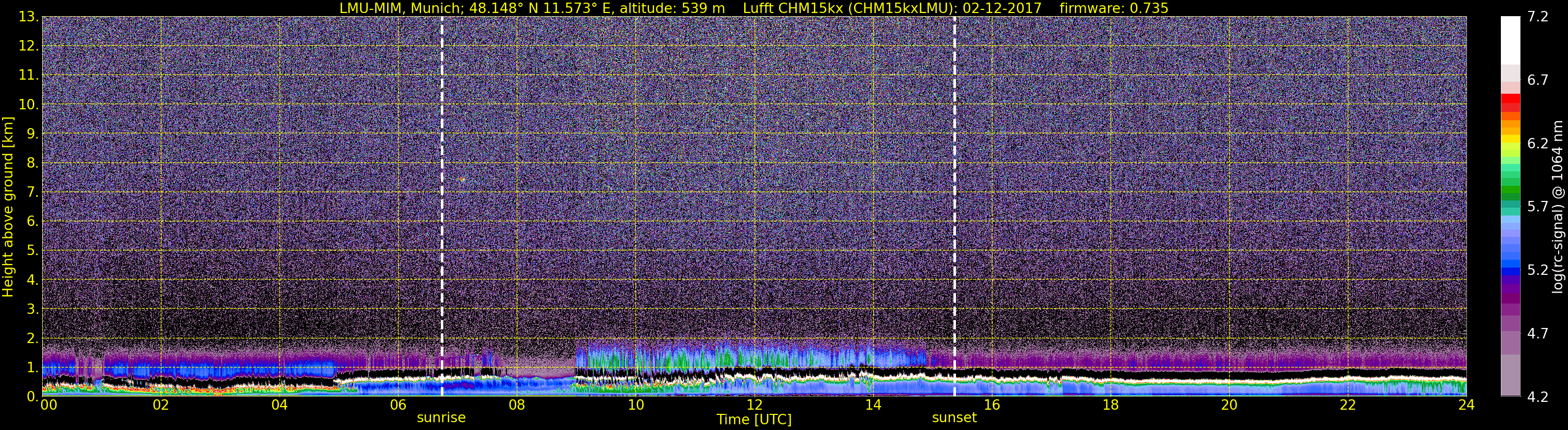1568x430 pixels.
Task: Click the height axis tick "2."
Action: coord(33,338)
